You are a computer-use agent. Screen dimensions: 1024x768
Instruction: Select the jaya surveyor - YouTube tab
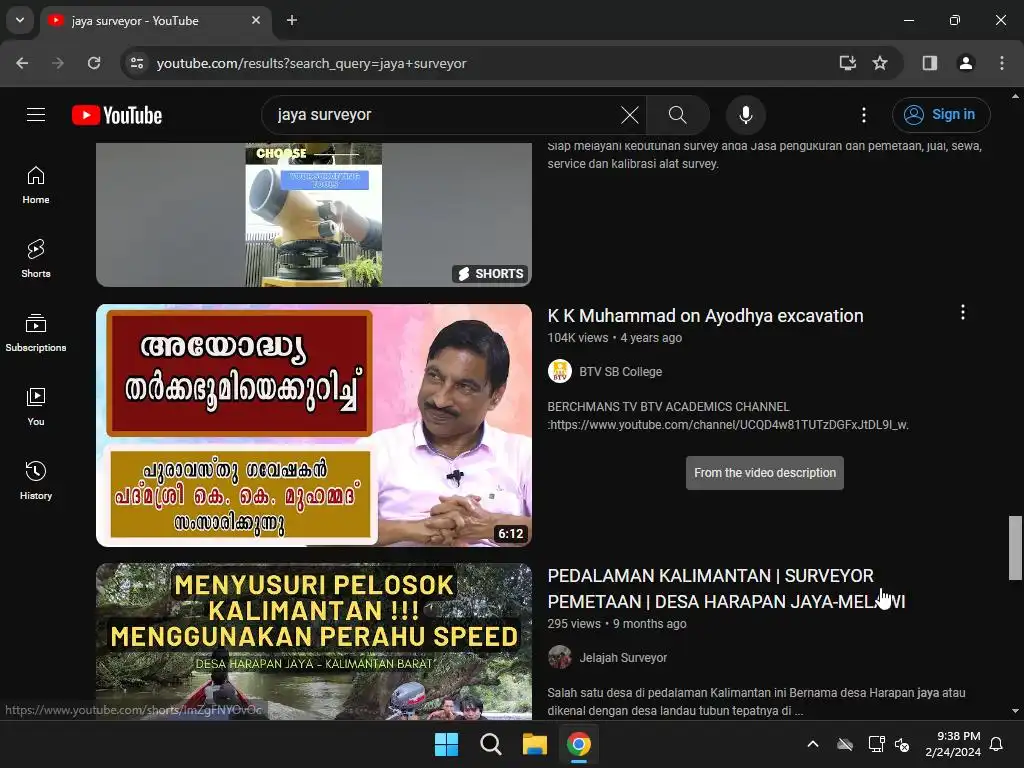coord(155,20)
